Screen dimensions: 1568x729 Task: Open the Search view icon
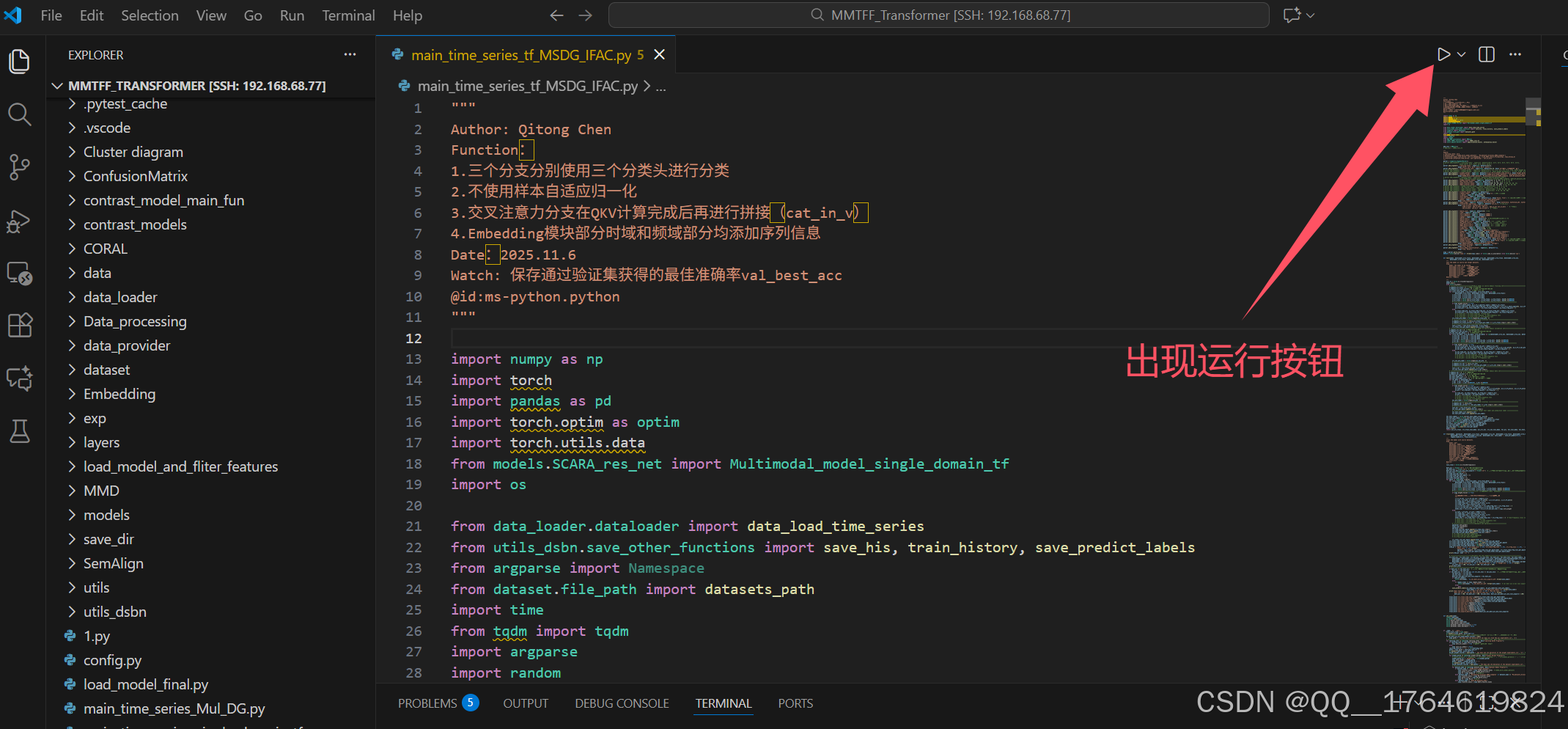coord(20,114)
